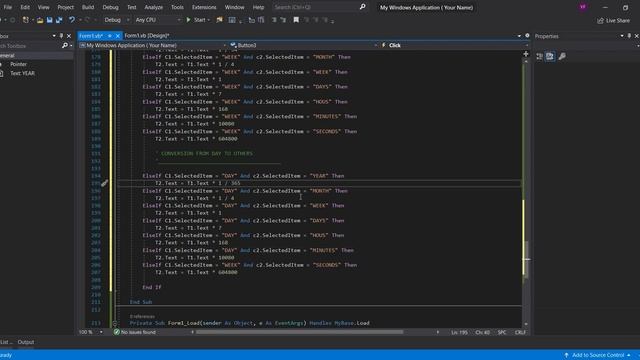
Task: Click the editor settings gear icon
Action: click(527, 36)
